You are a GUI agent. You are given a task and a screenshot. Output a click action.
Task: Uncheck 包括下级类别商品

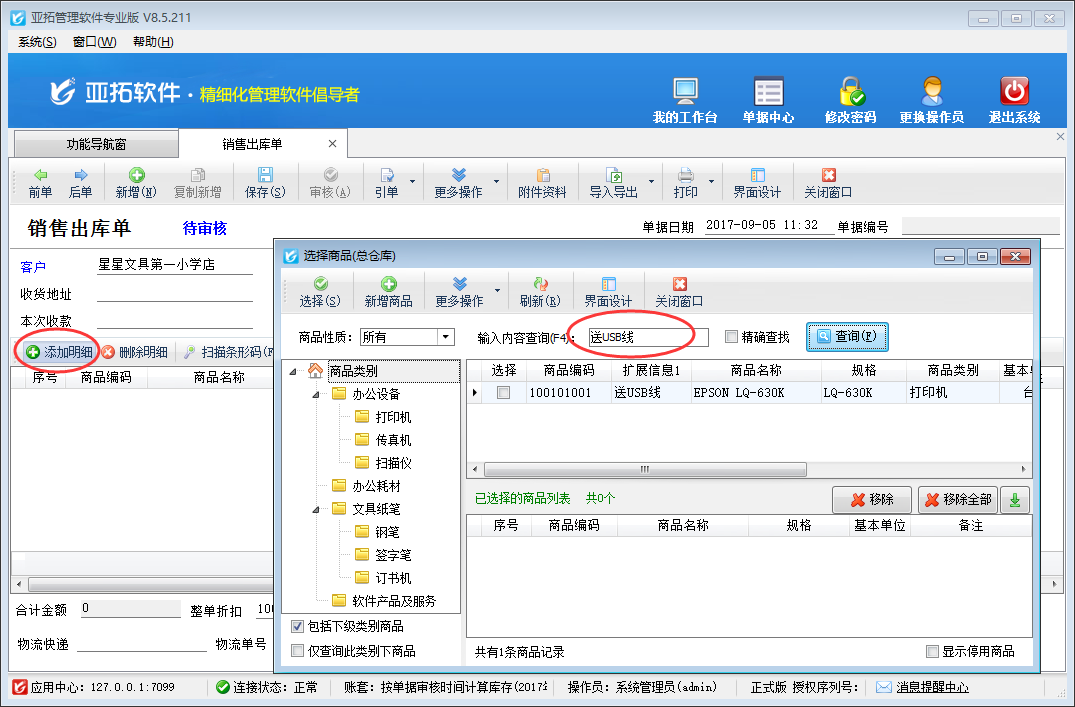click(297, 627)
